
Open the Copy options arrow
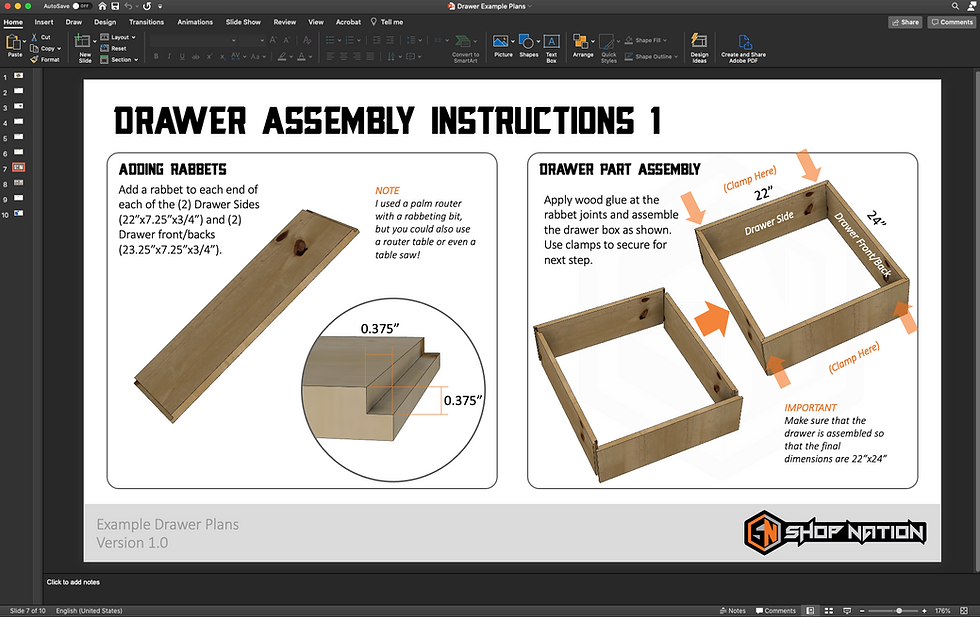(x=59, y=48)
